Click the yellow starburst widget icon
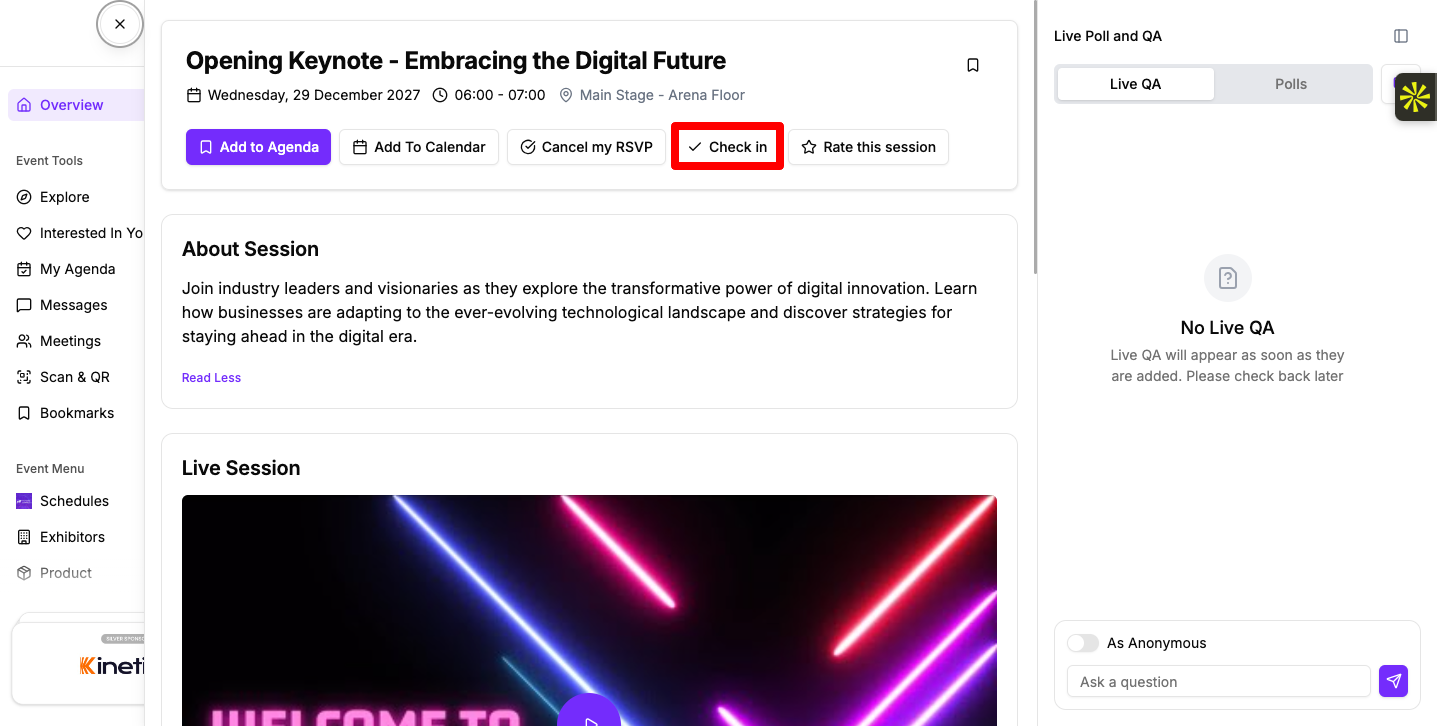 click(x=1415, y=97)
